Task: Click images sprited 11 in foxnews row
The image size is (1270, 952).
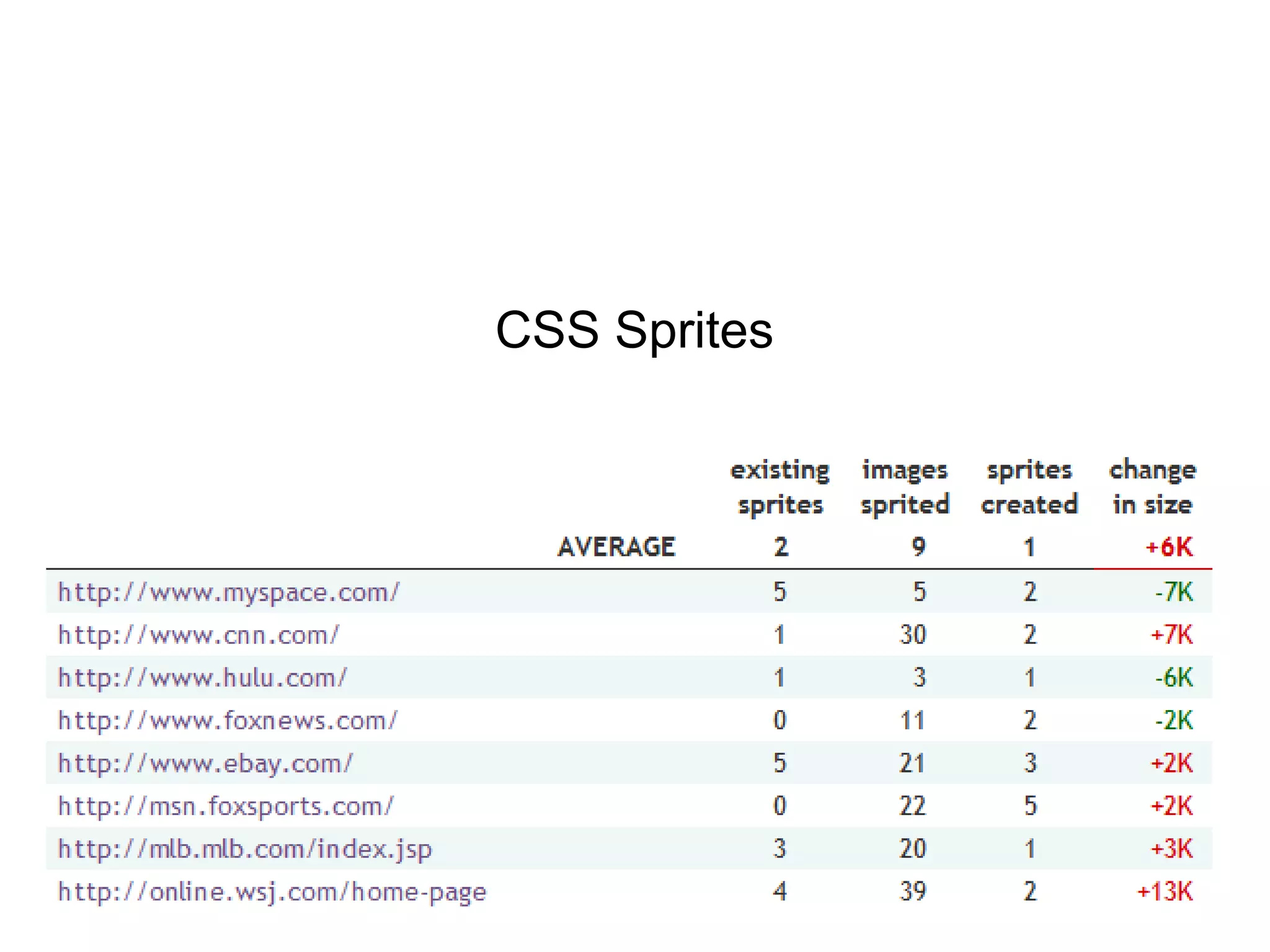Action: tap(913, 721)
